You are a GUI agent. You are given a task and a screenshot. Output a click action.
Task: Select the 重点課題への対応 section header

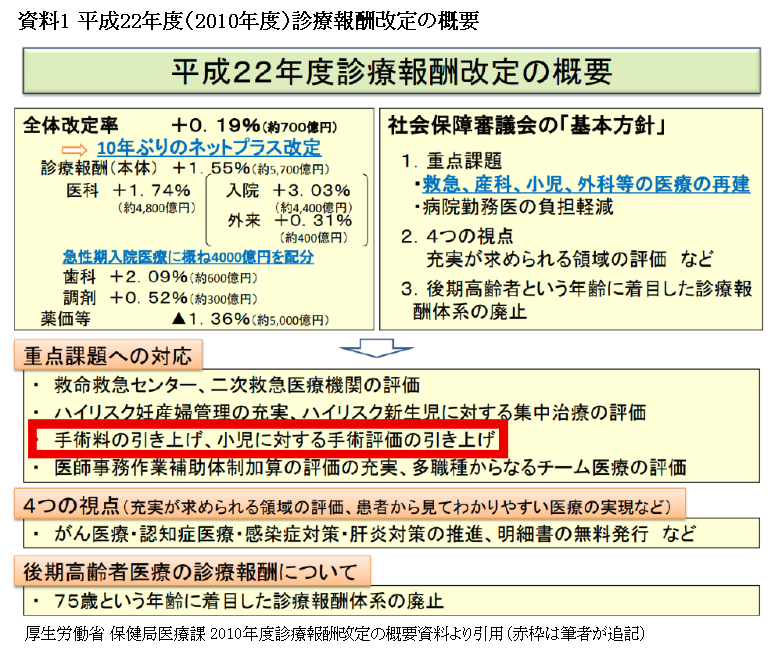[108, 355]
